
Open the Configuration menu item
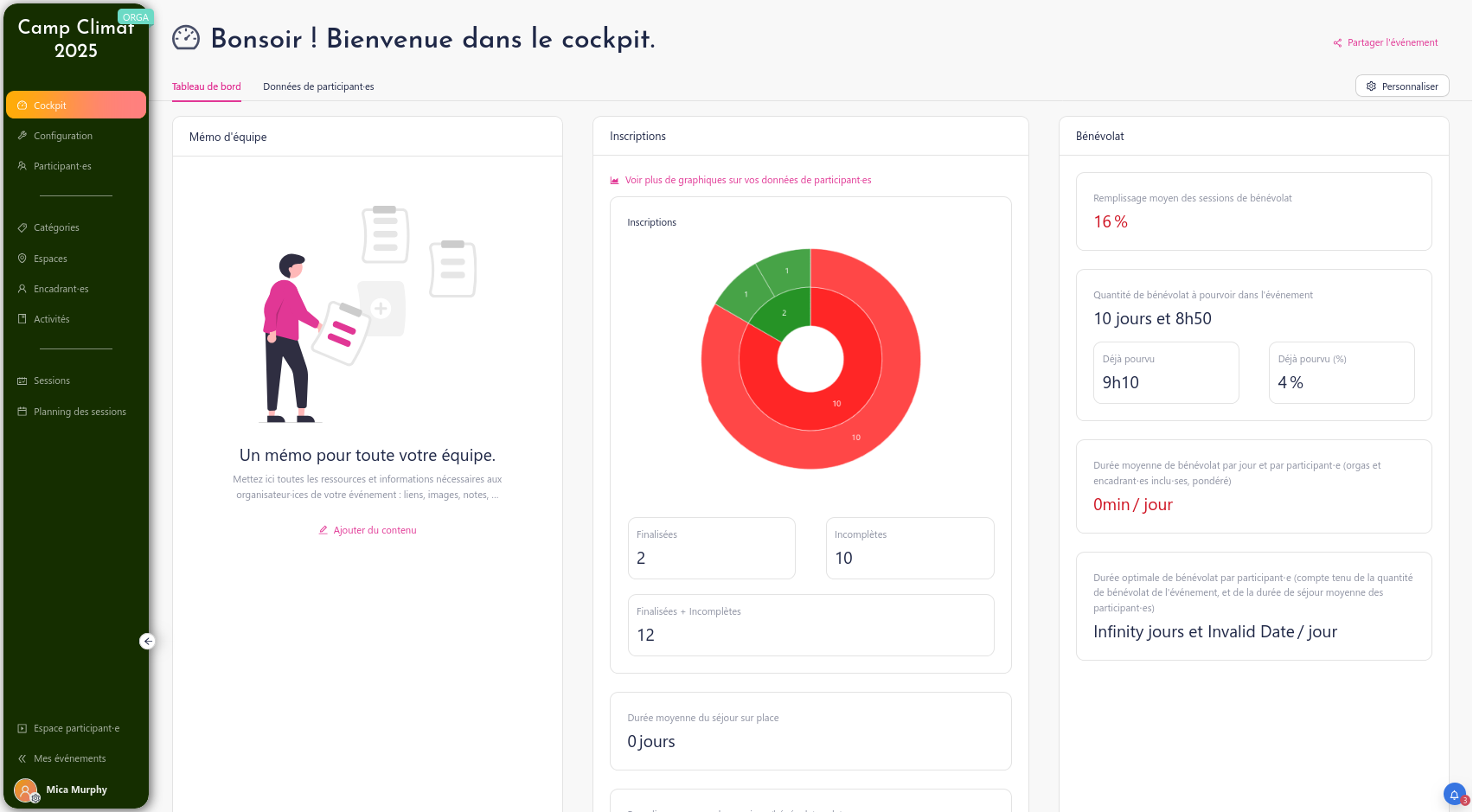pos(63,136)
